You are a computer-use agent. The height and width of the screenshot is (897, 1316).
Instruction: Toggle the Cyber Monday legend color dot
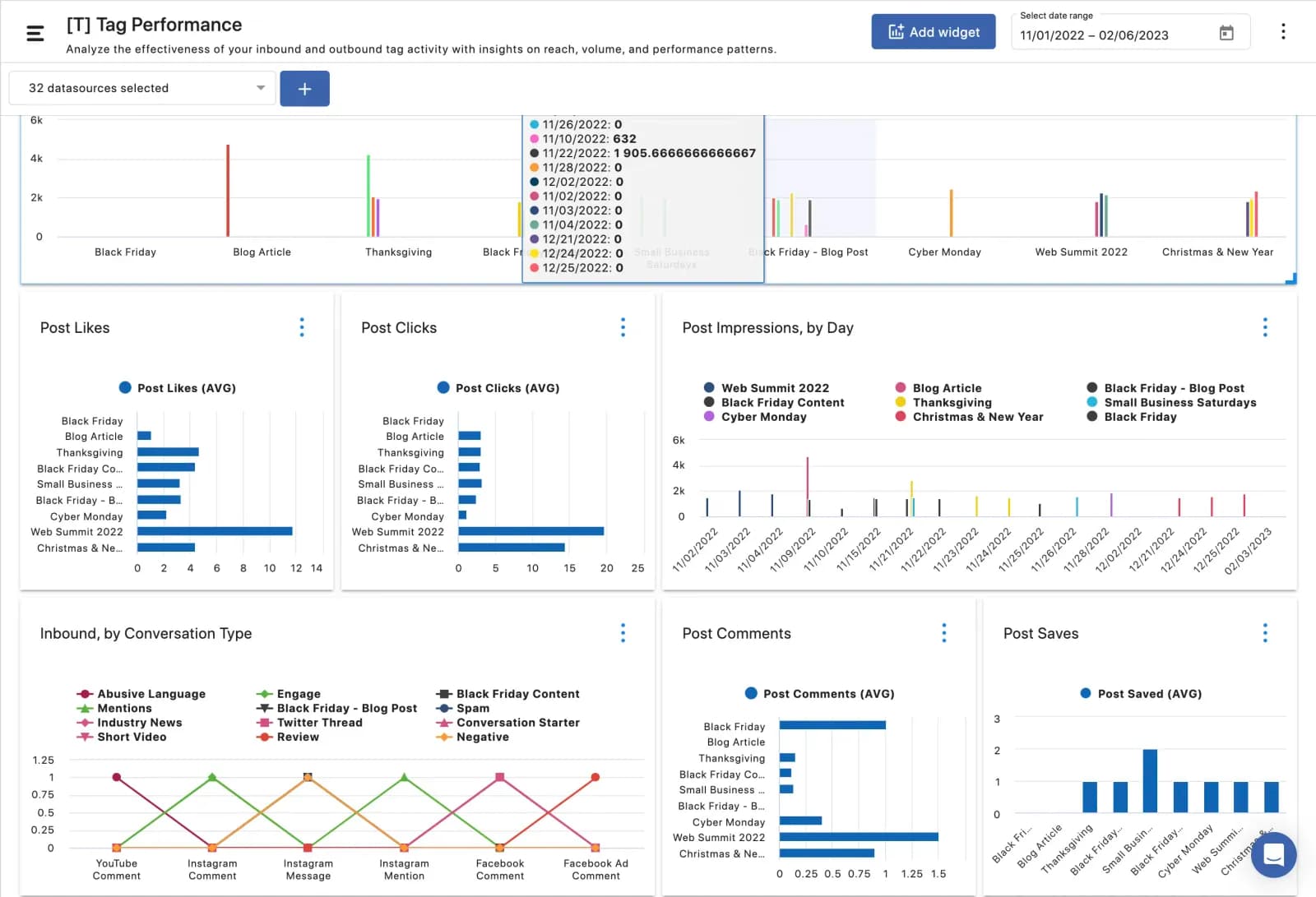[x=709, y=417]
